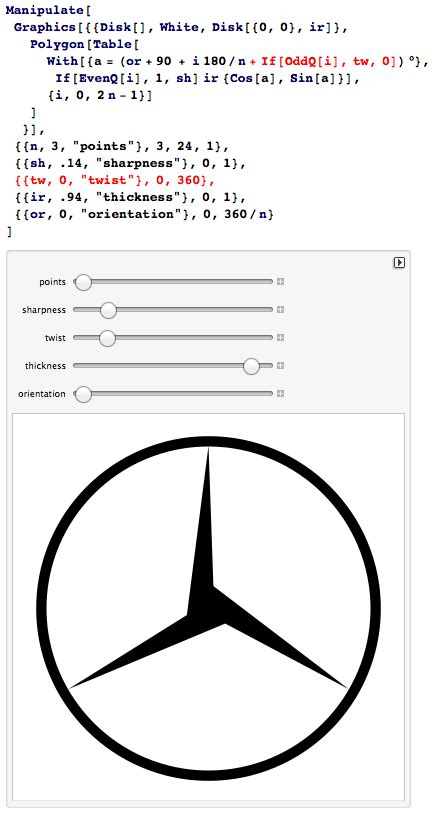Click the red "twist" control definition line
This screenshot has height=819, width=438.
(x=114, y=180)
